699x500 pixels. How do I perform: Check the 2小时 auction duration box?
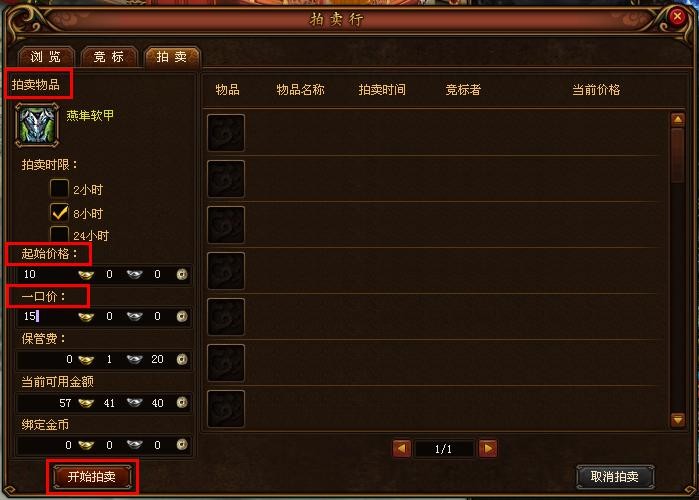[x=59, y=189]
